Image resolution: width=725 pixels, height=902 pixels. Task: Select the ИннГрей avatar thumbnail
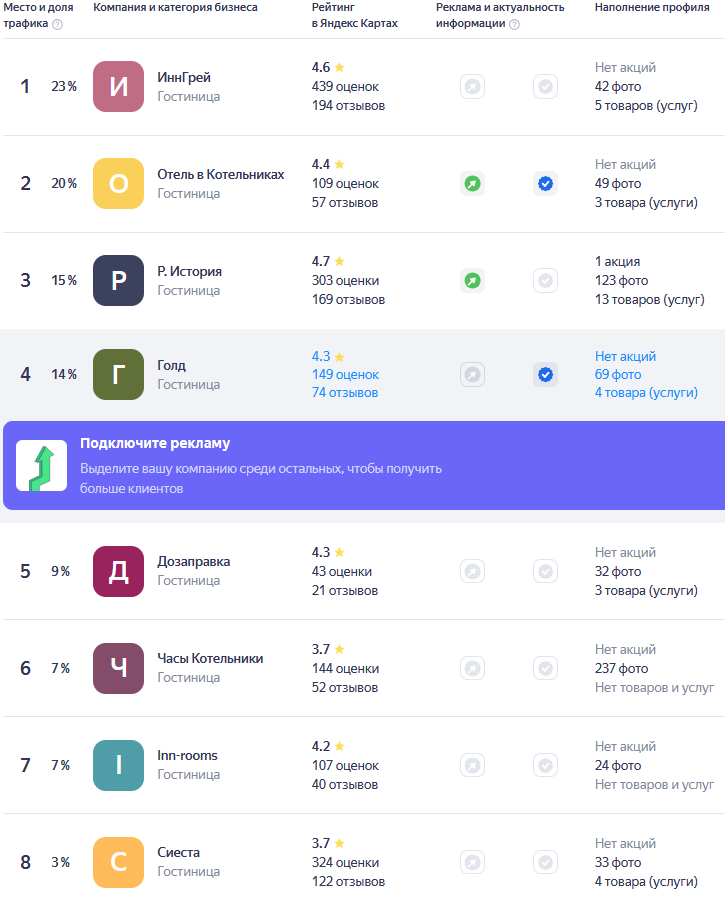point(118,87)
